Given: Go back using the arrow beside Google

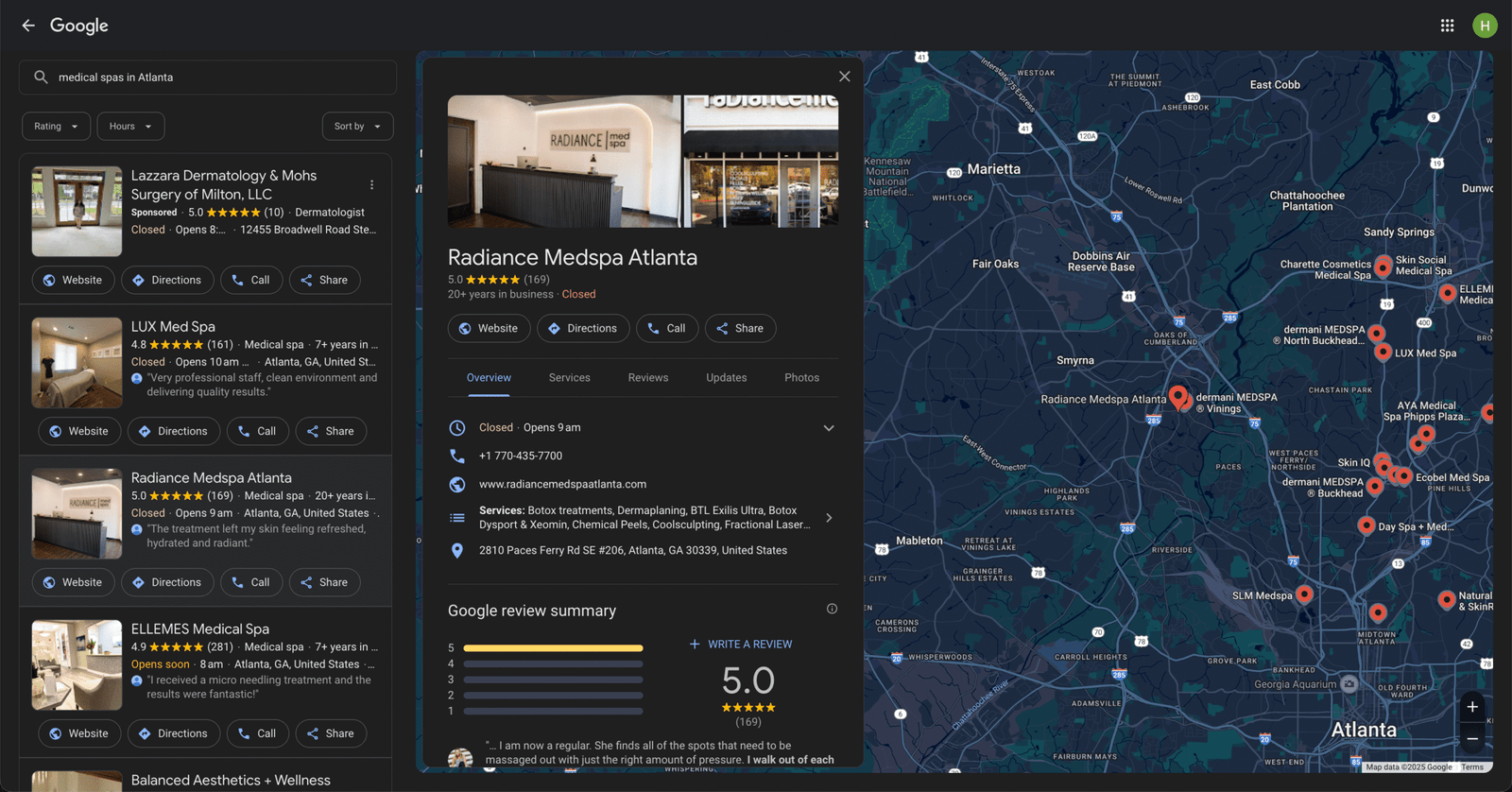Looking at the screenshot, I should 28,26.
